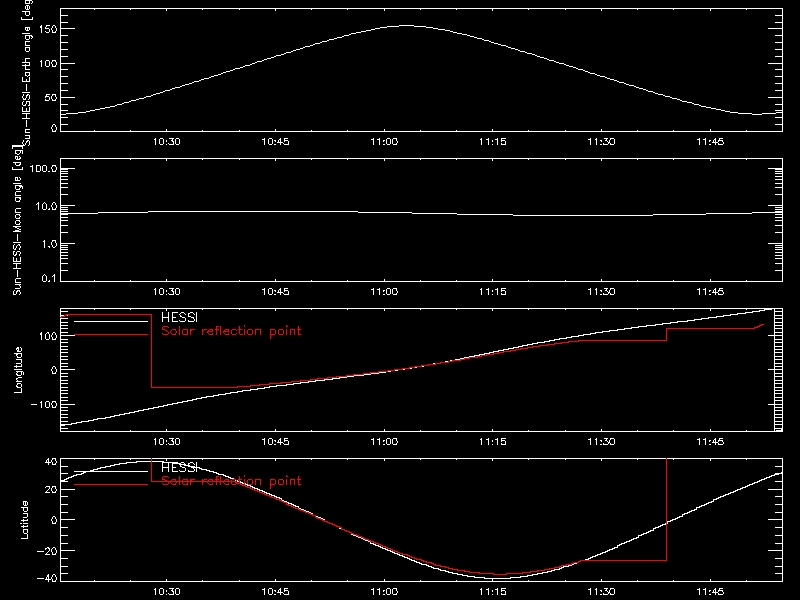Click the 11:45 time label under Earth angle plot
Image resolution: width=800 pixels, height=600 pixels.
click(710, 142)
